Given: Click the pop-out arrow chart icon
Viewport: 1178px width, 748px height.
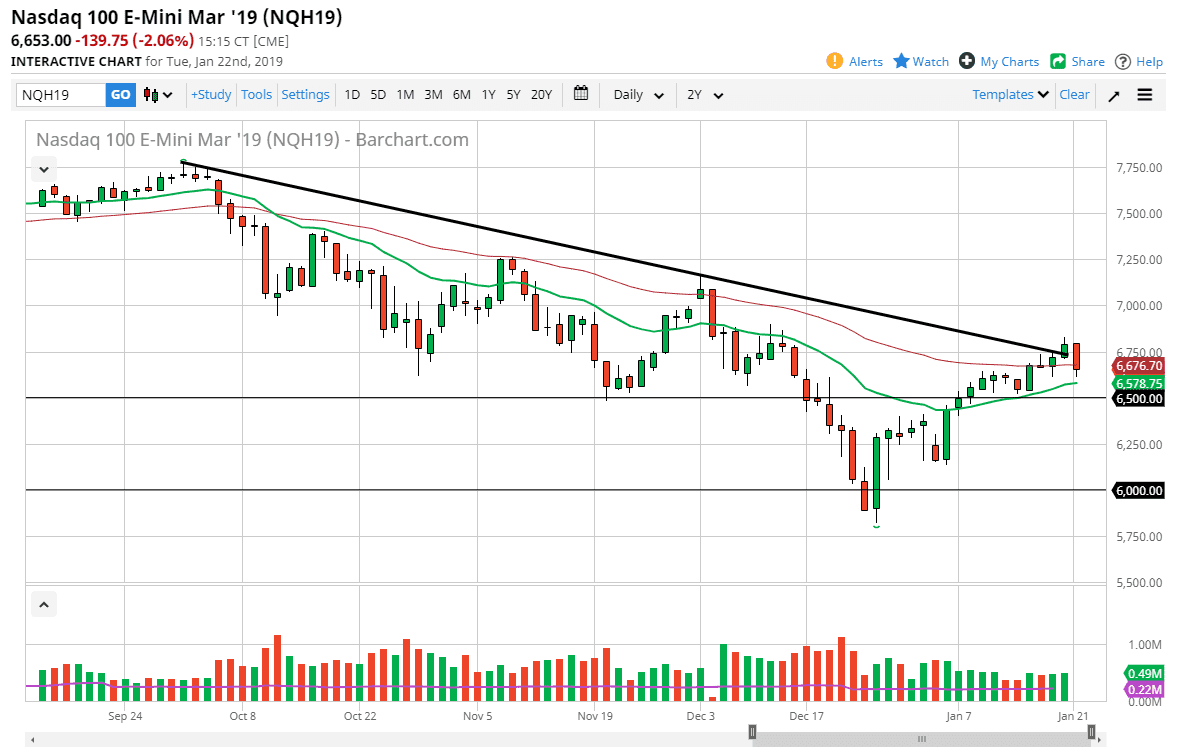Looking at the screenshot, I should point(1113,94).
